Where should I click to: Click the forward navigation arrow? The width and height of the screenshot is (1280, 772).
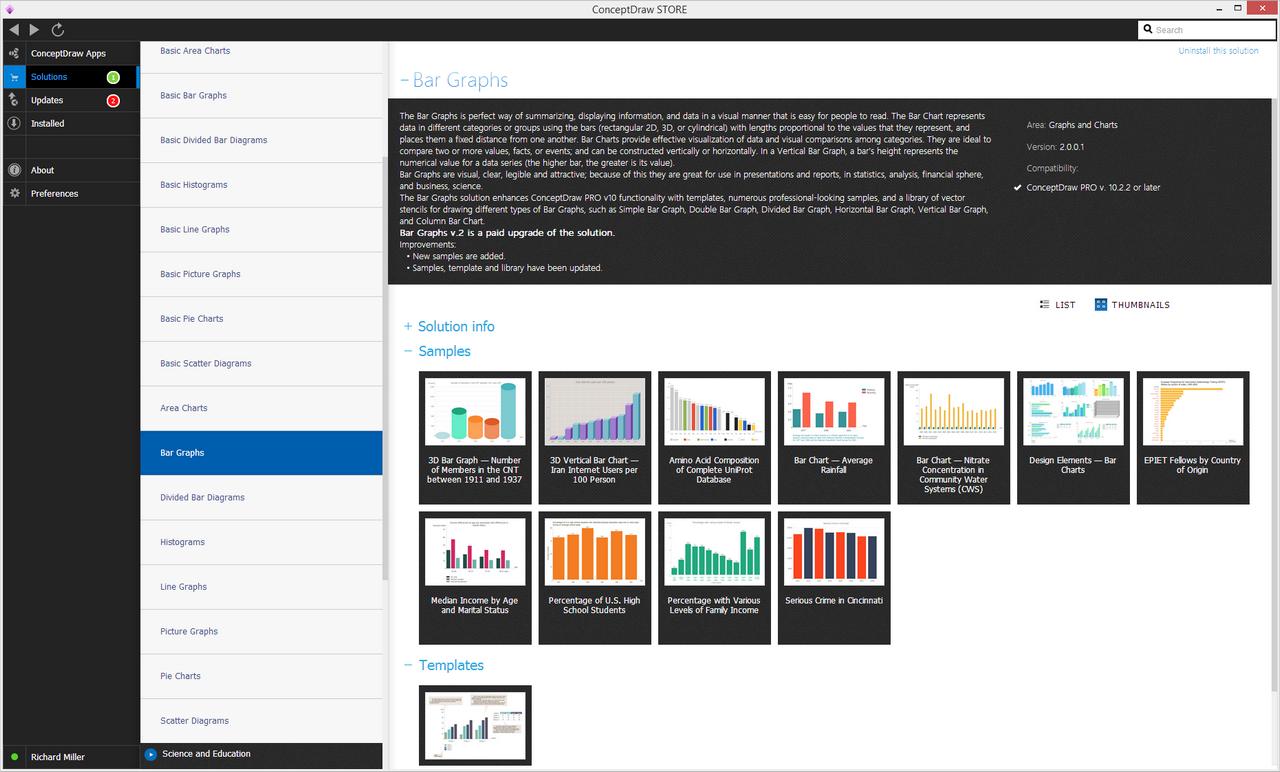point(35,30)
